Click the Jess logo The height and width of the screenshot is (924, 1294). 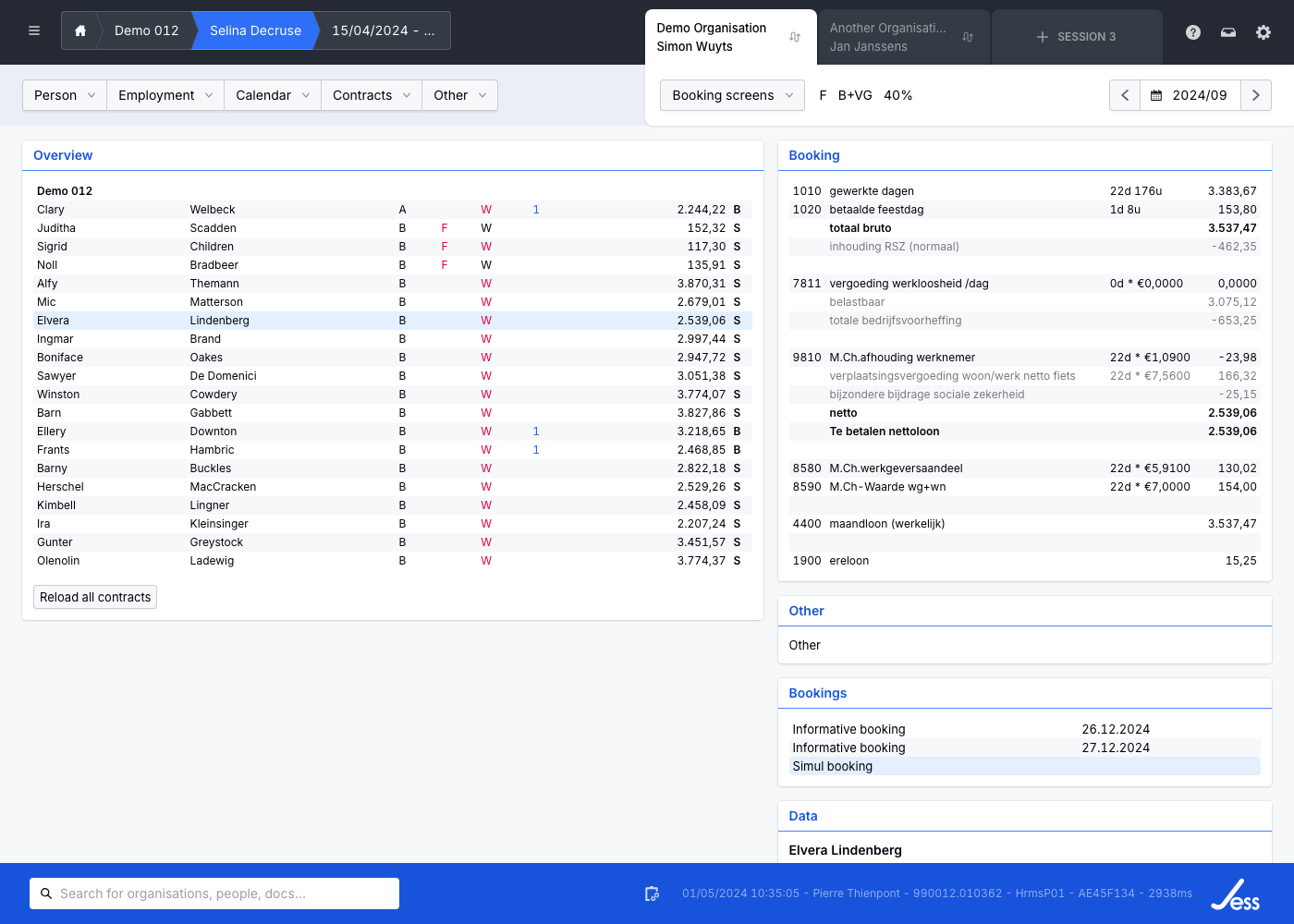[x=1236, y=894]
